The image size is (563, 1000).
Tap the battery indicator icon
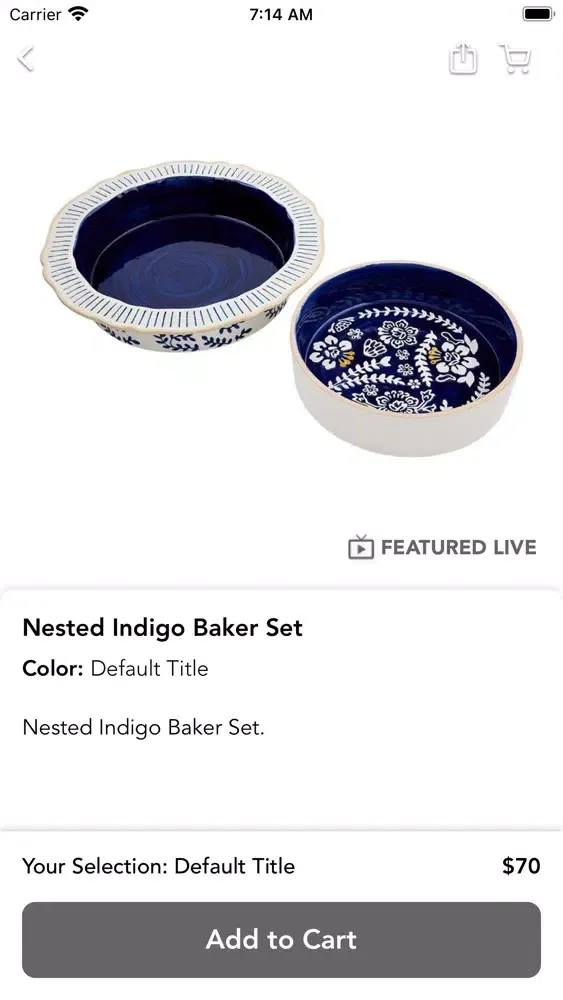[538, 13]
